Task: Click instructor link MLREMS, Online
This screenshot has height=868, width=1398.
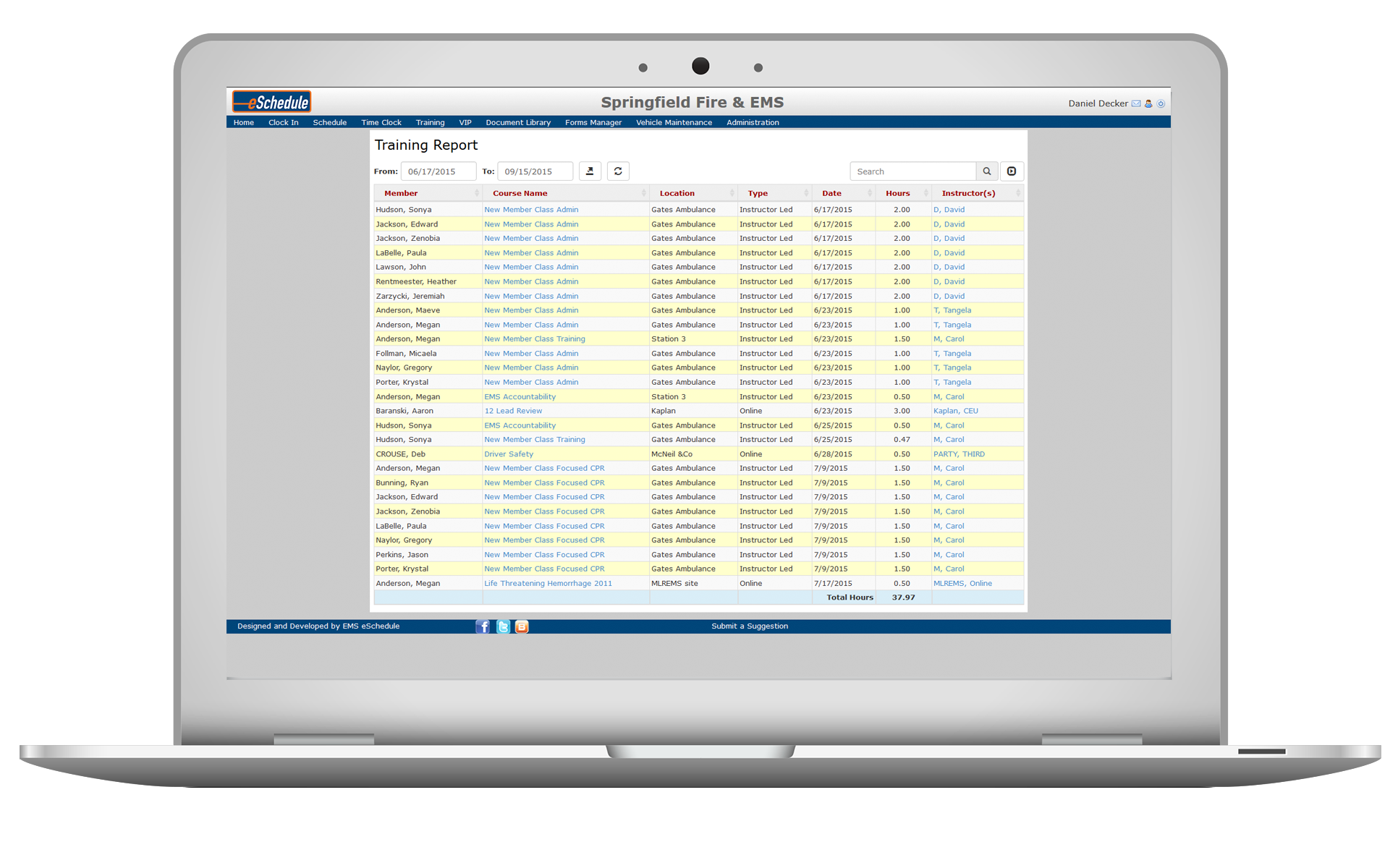Action: pos(962,583)
